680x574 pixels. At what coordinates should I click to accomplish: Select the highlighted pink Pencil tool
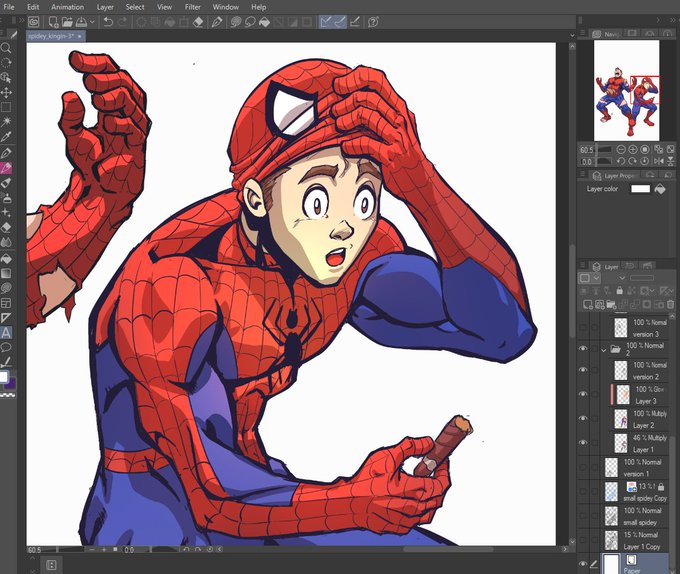pyautogui.click(x=6, y=168)
